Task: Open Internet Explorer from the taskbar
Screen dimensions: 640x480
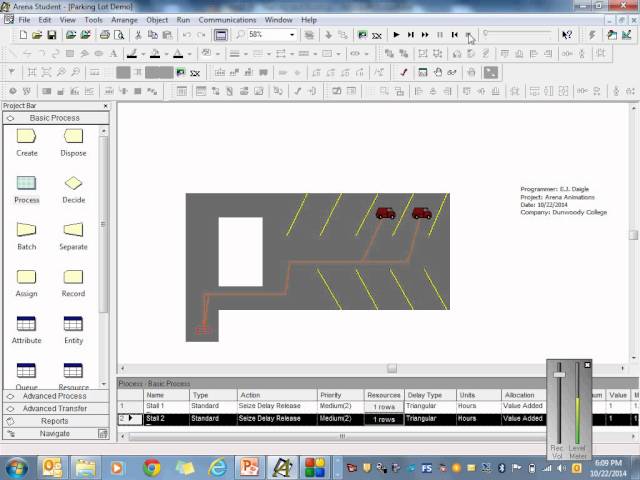Action: pos(218,468)
